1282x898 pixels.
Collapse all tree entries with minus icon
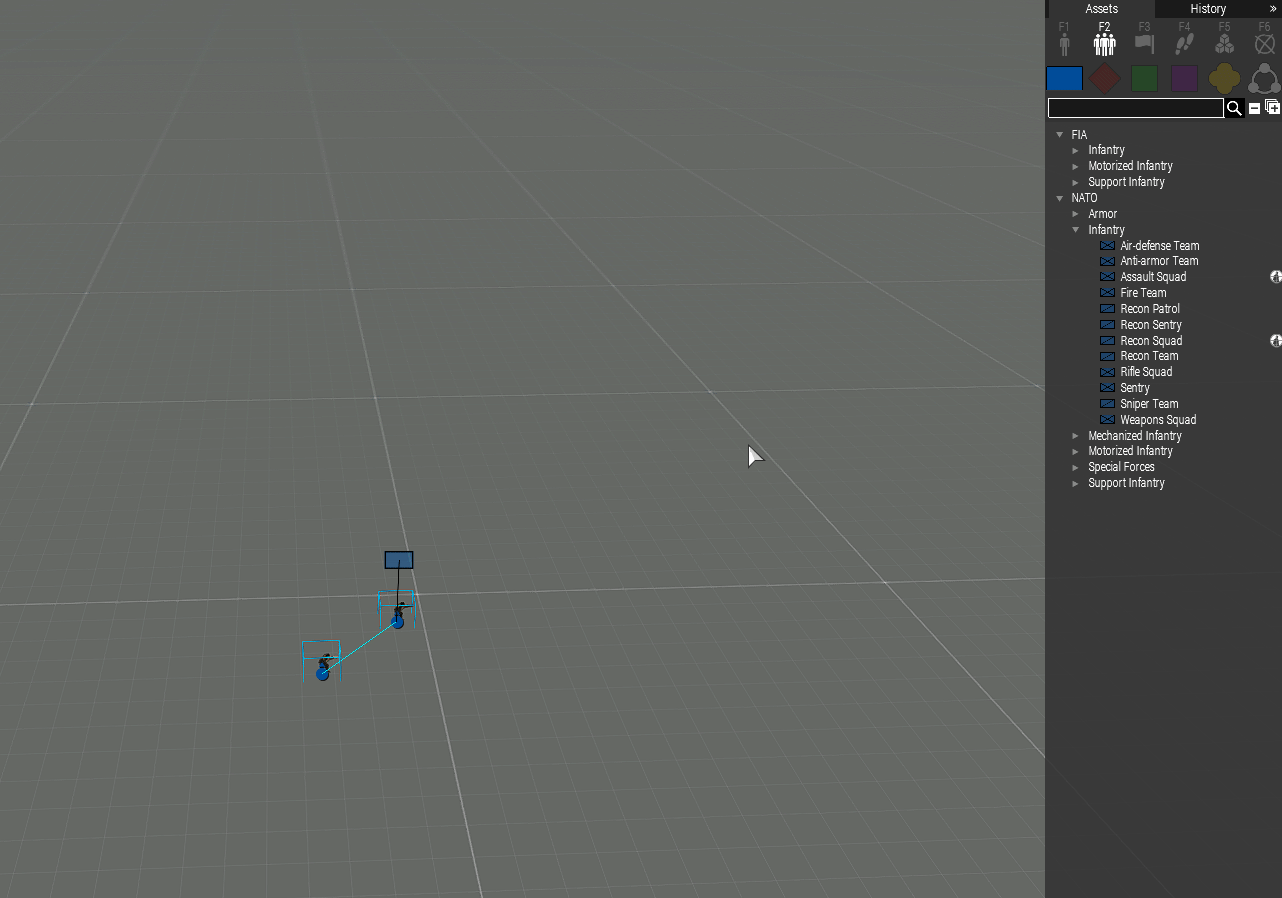1254,108
